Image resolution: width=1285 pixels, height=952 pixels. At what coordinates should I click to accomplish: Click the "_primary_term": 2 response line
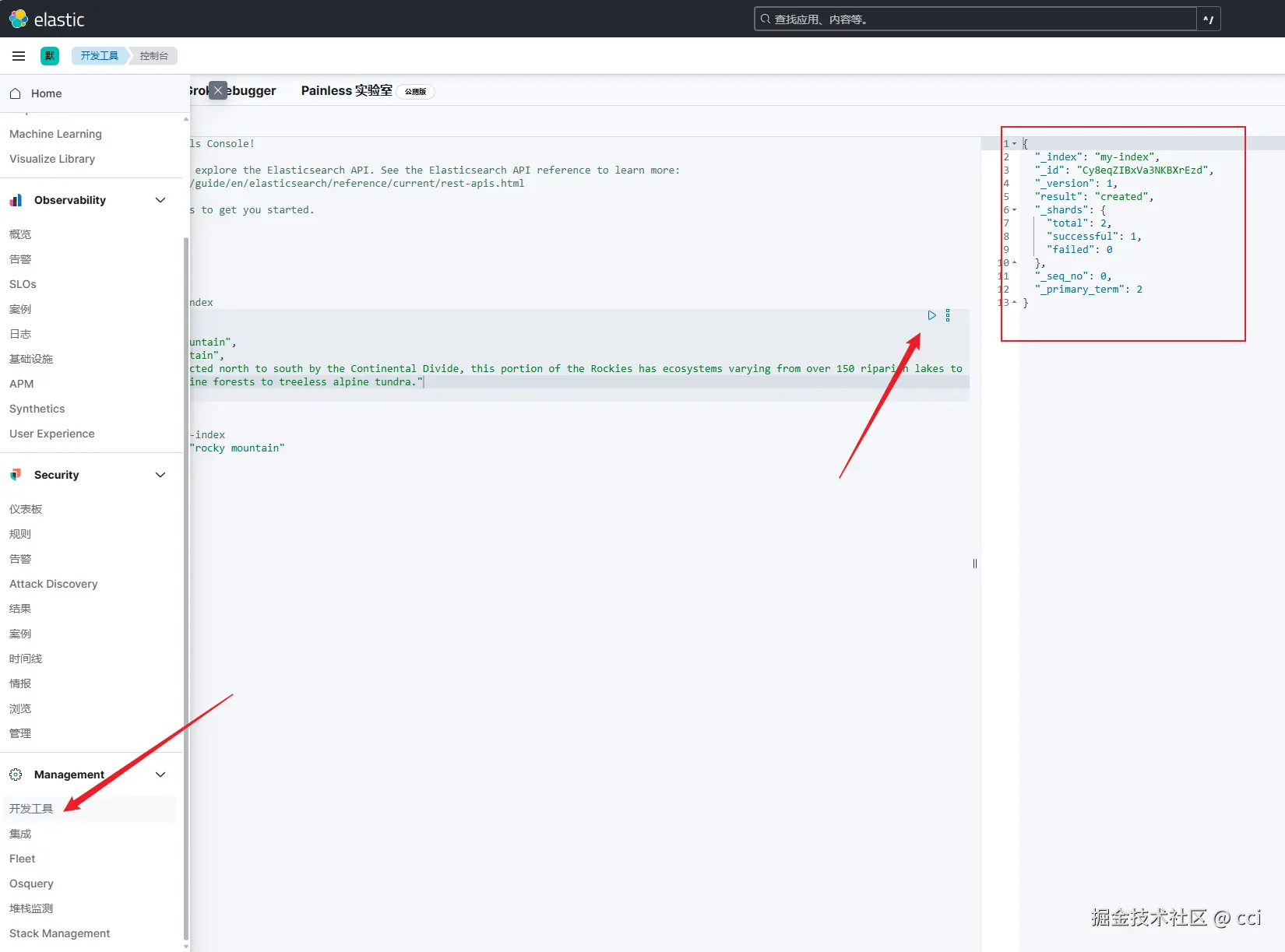pos(1089,290)
